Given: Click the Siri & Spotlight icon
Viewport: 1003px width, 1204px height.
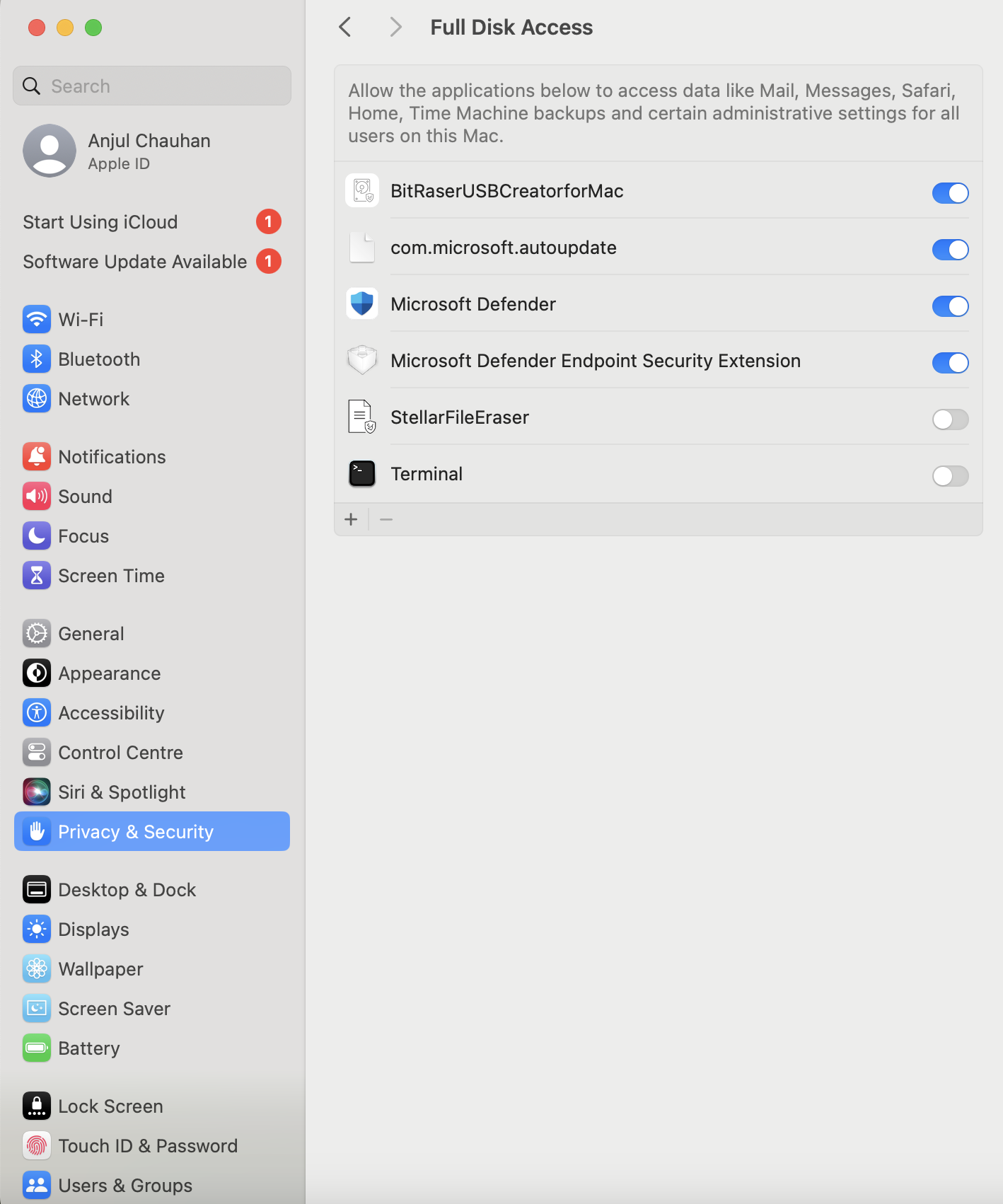Looking at the screenshot, I should (x=37, y=792).
